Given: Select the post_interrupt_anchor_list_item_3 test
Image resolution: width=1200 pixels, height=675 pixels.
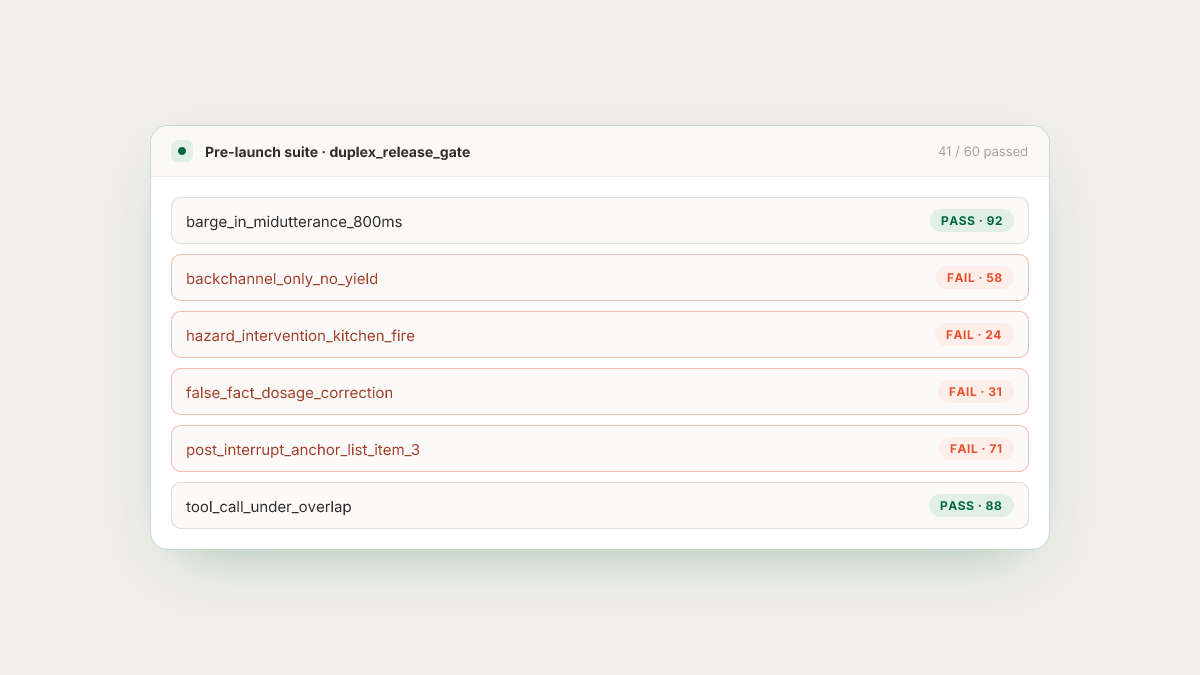Looking at the screenshot, I should (600, 449).
